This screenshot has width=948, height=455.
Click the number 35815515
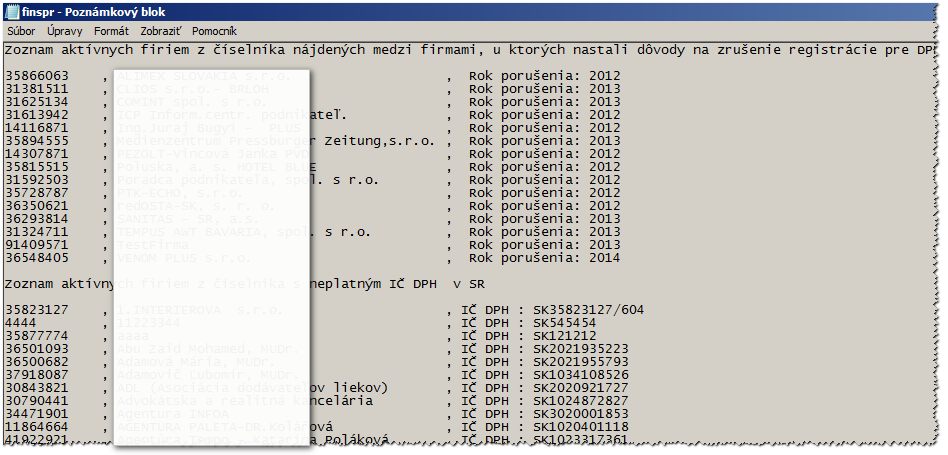pyautogui.click(x=37, y=167)
